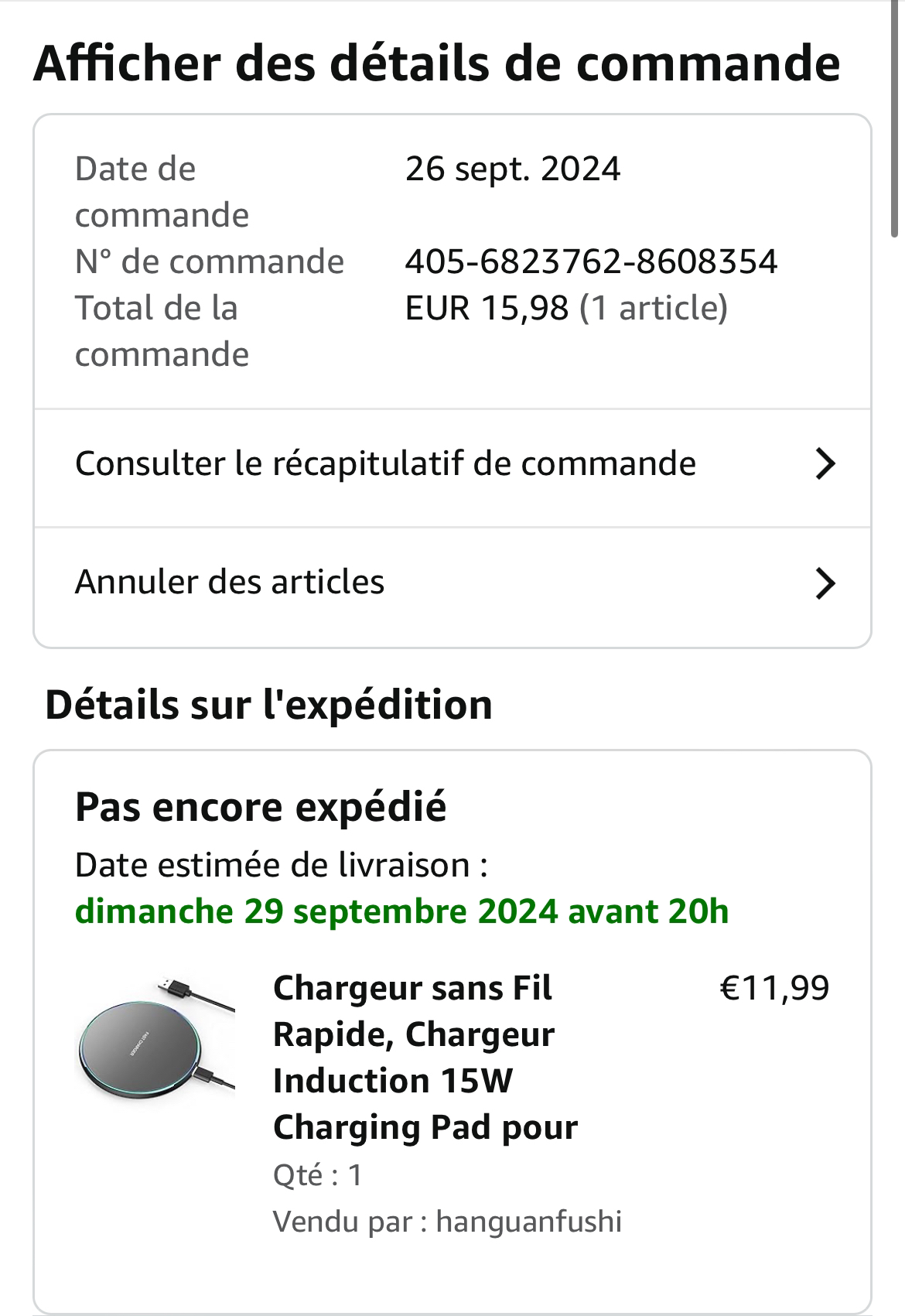Open Consulter le récapitulatif de commande
This screenshot has height=1316, width=905.
point(385,464)
